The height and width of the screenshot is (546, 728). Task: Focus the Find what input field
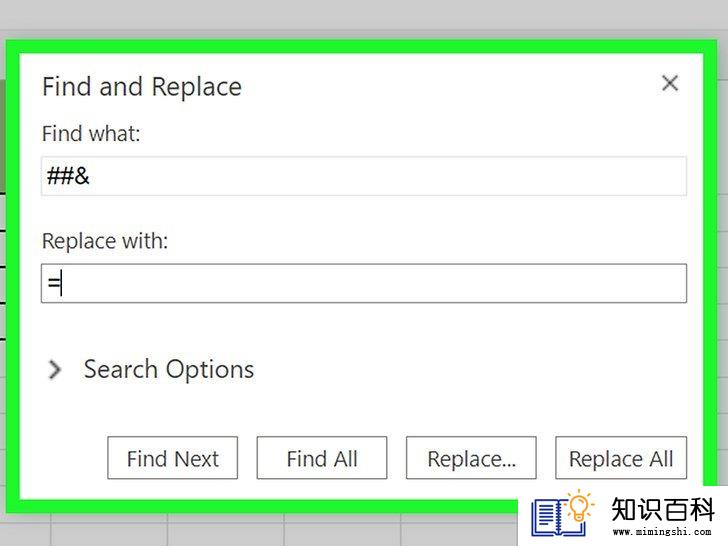coord(364,176)
